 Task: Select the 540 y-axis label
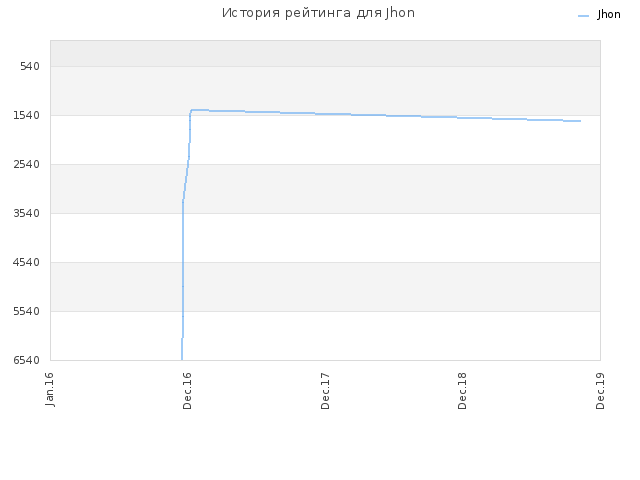click(x=30, y=66)
